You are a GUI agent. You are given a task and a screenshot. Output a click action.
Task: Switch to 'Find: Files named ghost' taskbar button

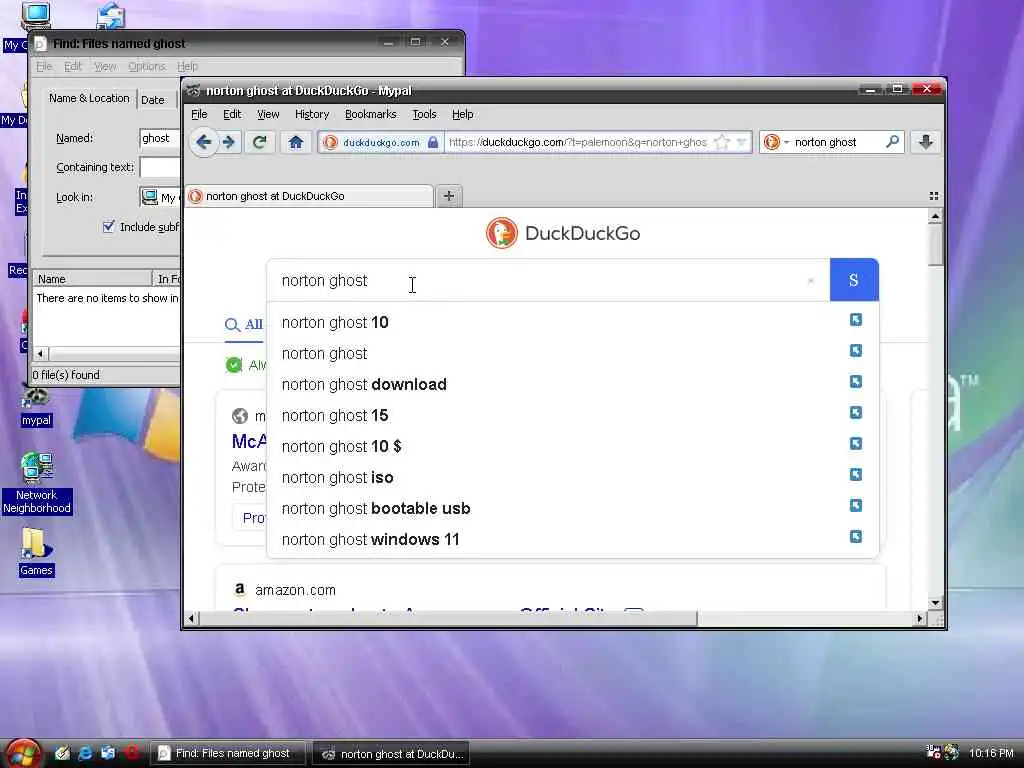229,754
